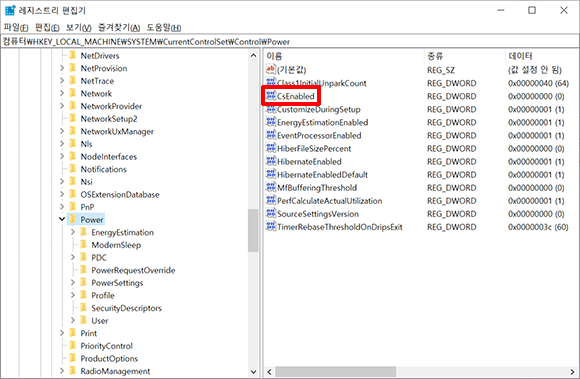Select the HibernateEnabledDefault value icon

click(271, 174)
